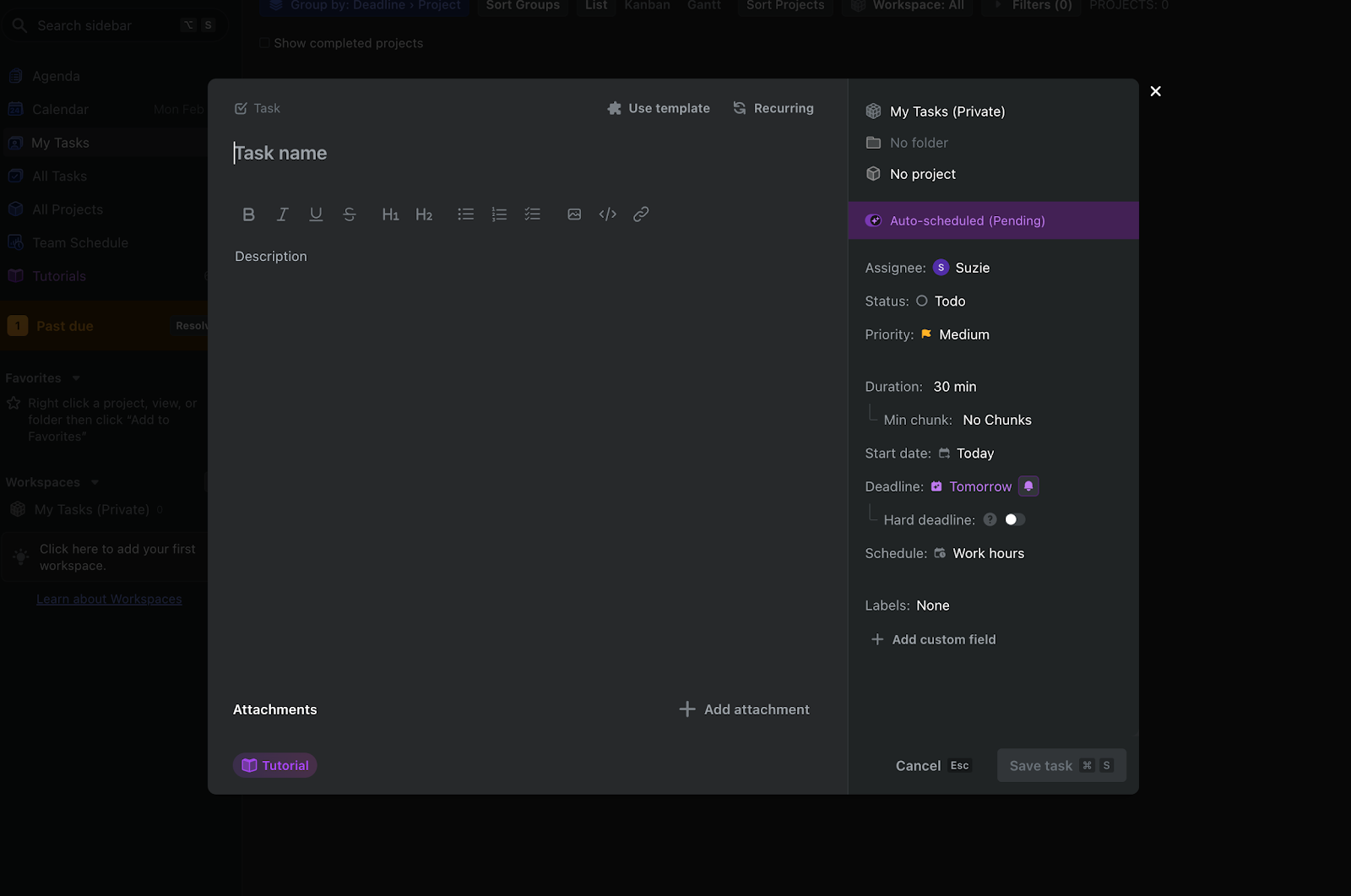Click the deadline reminder bell icon
1351x896 pixels.
(1028, 486)
